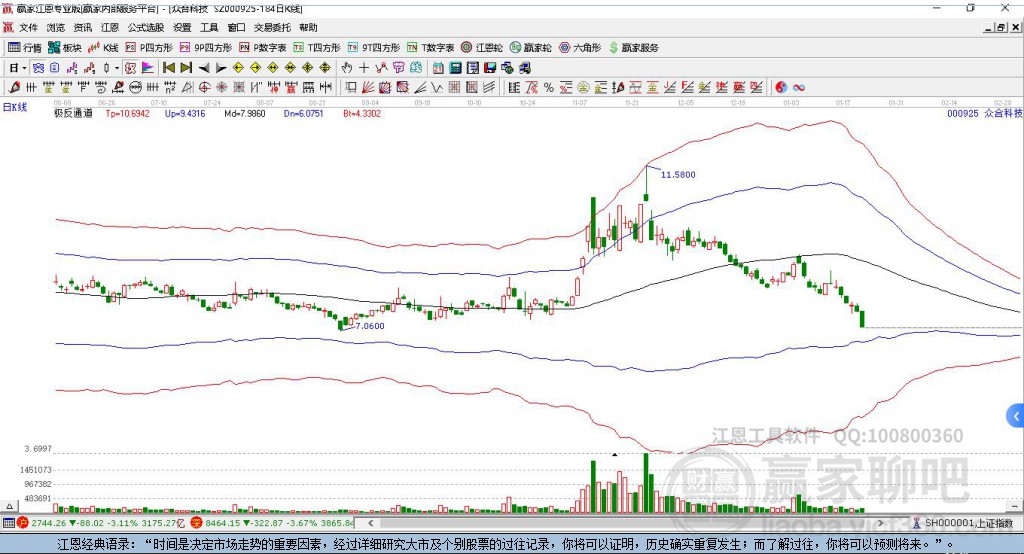
Task: Click the save floppy disk icon
Action: 490,68
